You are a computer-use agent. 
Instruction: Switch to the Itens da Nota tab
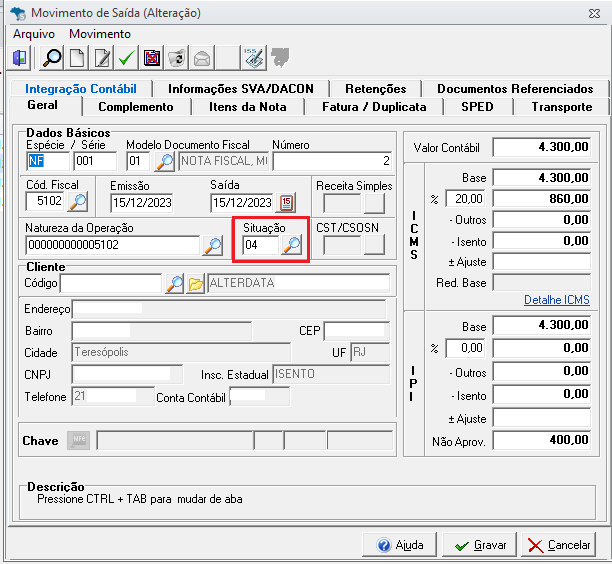tap(247, 107)
